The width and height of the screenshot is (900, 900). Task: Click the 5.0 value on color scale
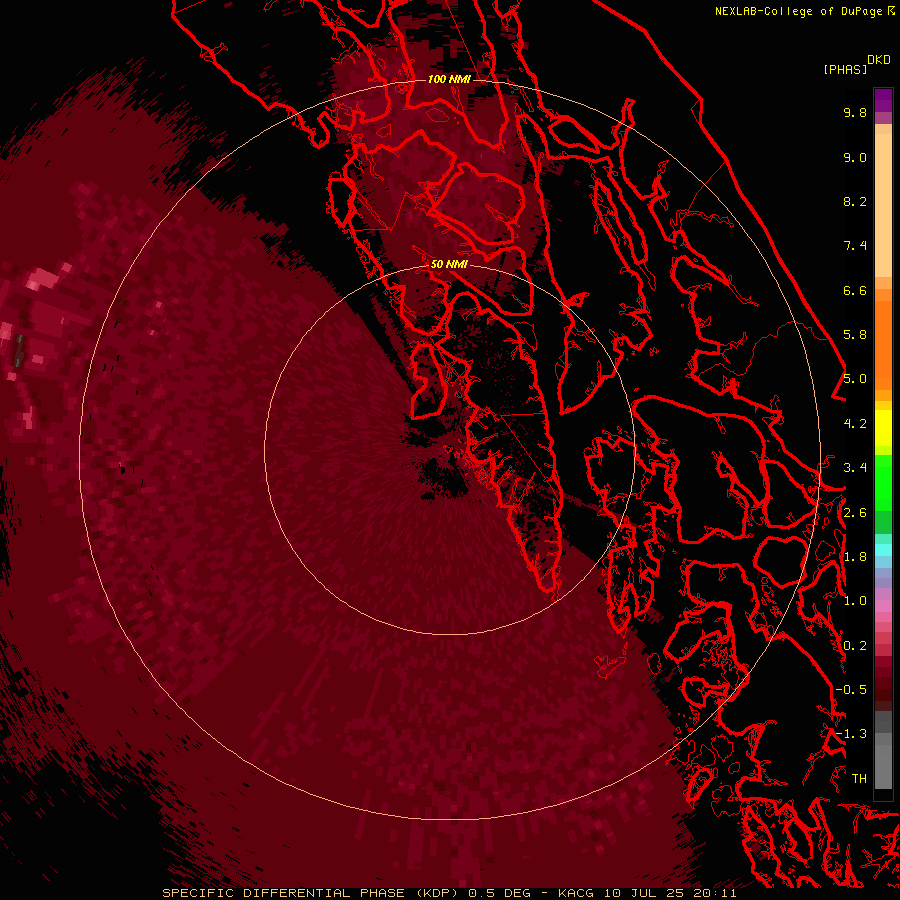pyautogui.click(x=855, y=379)
